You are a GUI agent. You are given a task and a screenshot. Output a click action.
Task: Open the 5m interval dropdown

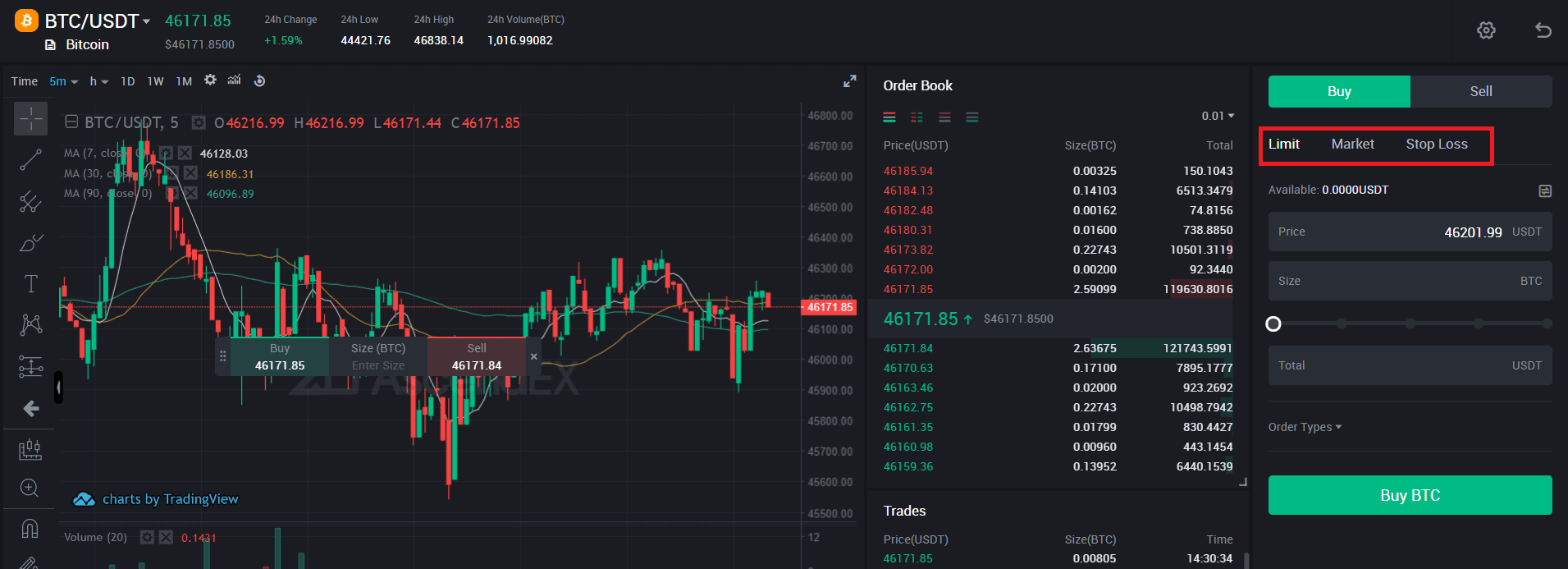click(x=63, y=81)
